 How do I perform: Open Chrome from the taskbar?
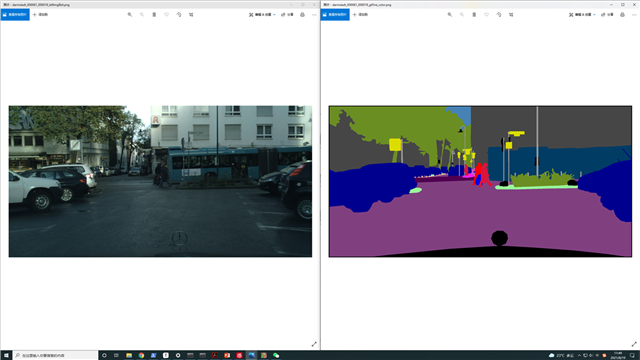[x=141, y=356]
